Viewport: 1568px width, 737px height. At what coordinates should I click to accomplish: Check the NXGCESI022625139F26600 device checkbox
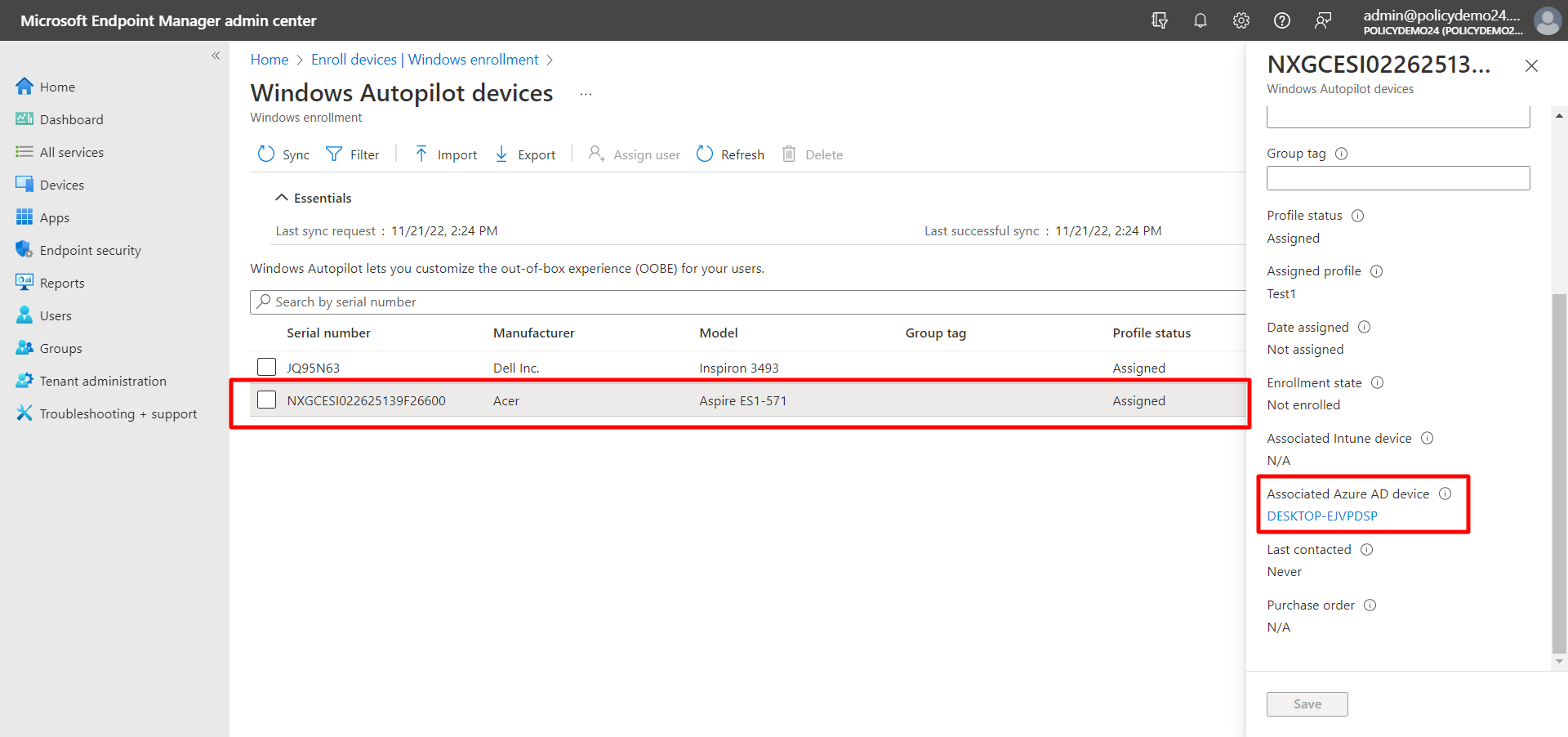pos(266,400)
